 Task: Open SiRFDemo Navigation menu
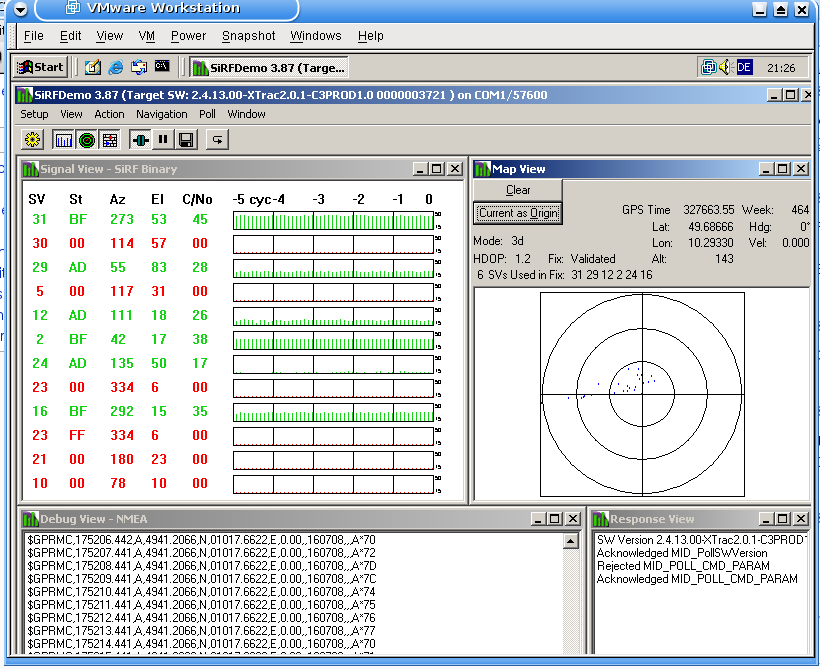click(x=162, y=114)
